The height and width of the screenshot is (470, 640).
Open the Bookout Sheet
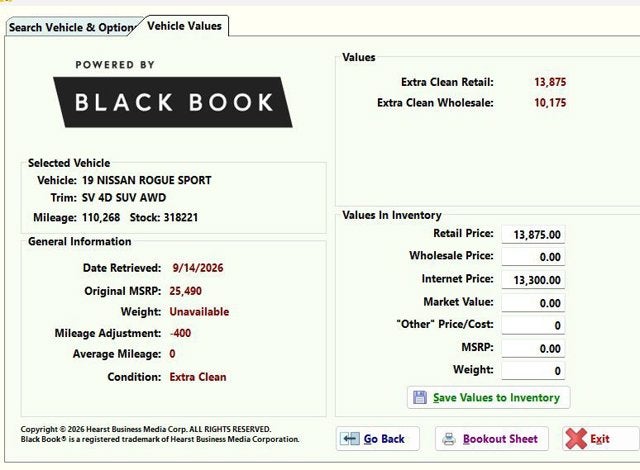[x=492, y=439]
